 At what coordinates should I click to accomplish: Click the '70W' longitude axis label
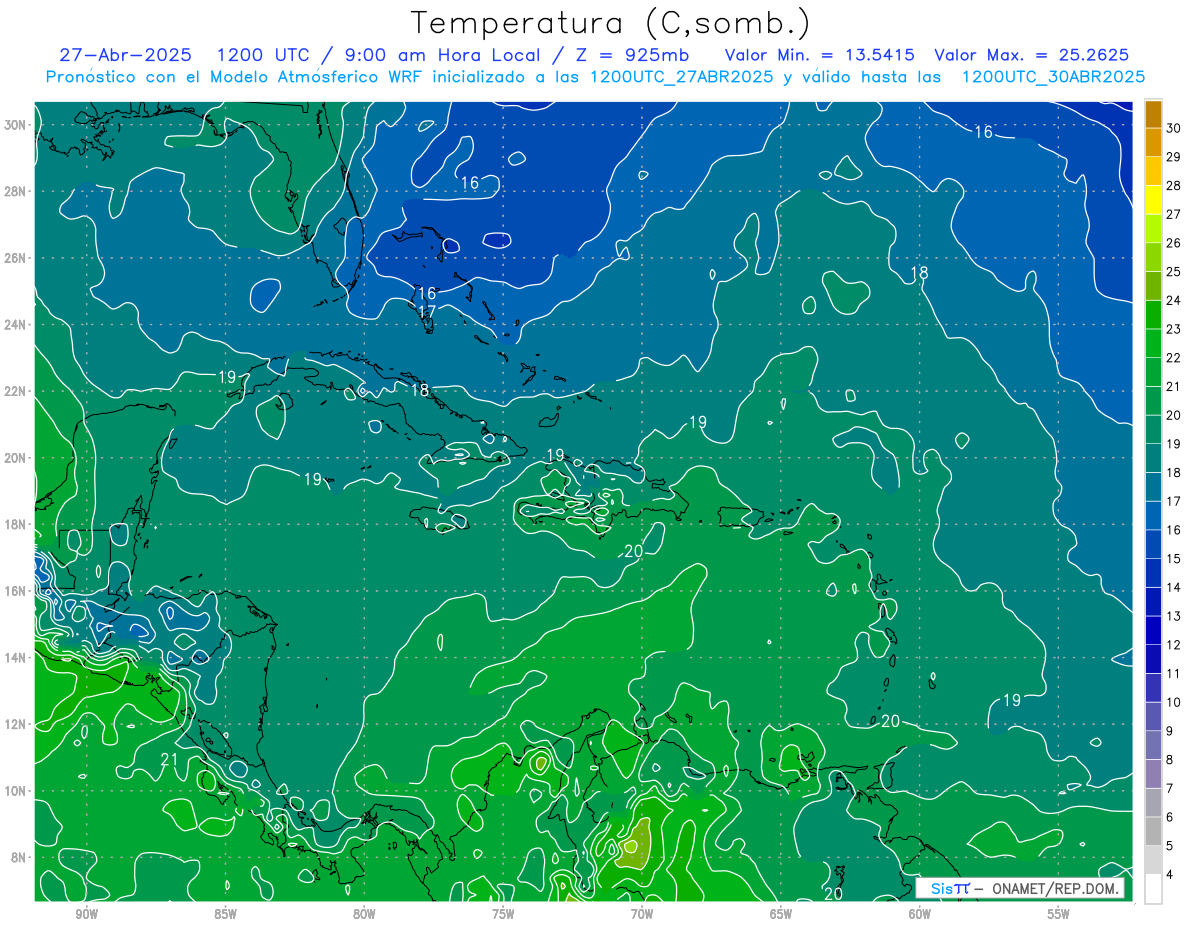pos(642,914)
